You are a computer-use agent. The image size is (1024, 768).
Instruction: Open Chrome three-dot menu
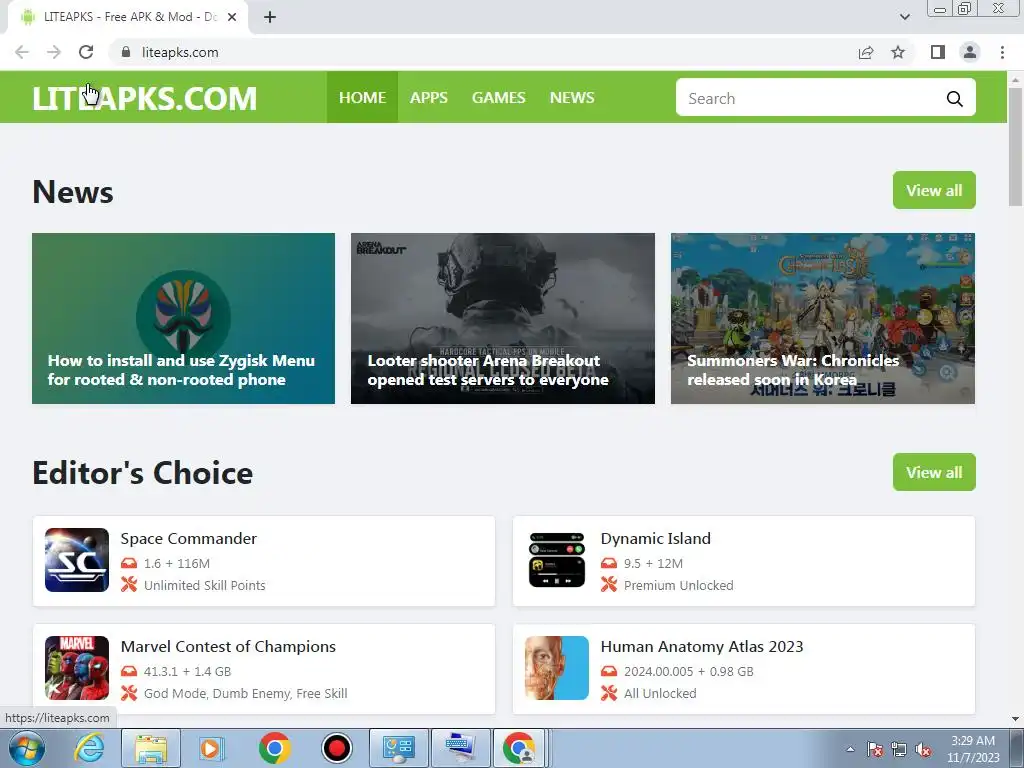(x=1002, y=52)
